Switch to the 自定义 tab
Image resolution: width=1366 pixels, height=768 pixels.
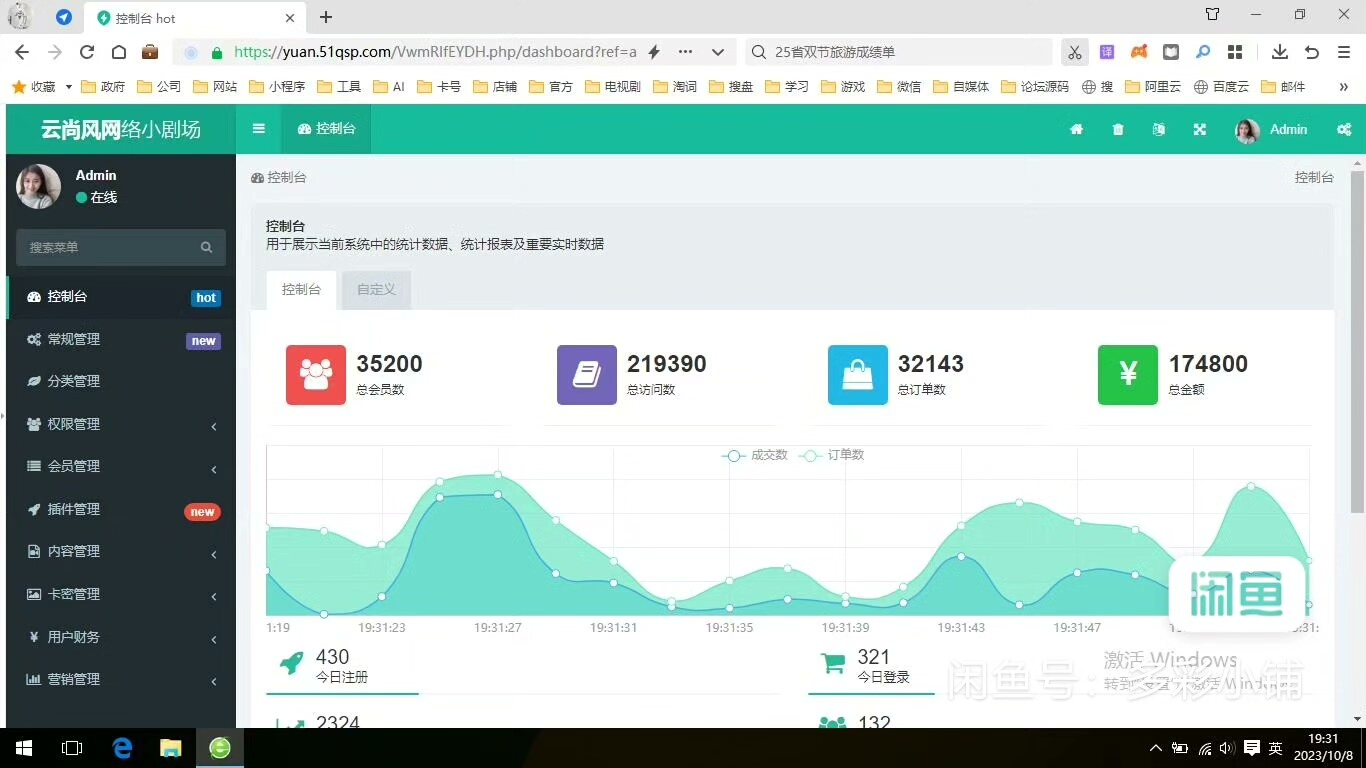(x=376, y=290)
